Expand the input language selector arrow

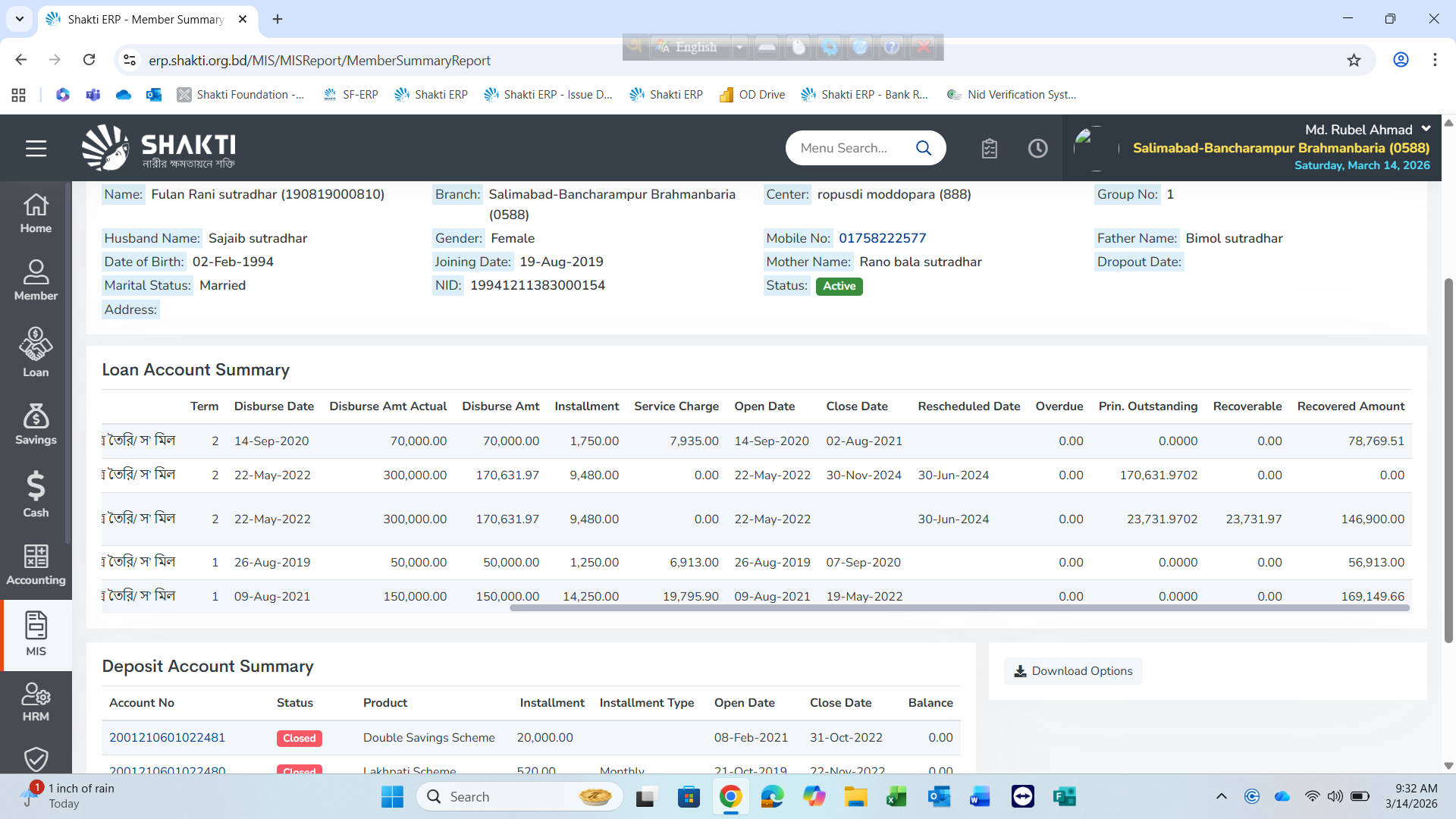[x=739, y=47]
